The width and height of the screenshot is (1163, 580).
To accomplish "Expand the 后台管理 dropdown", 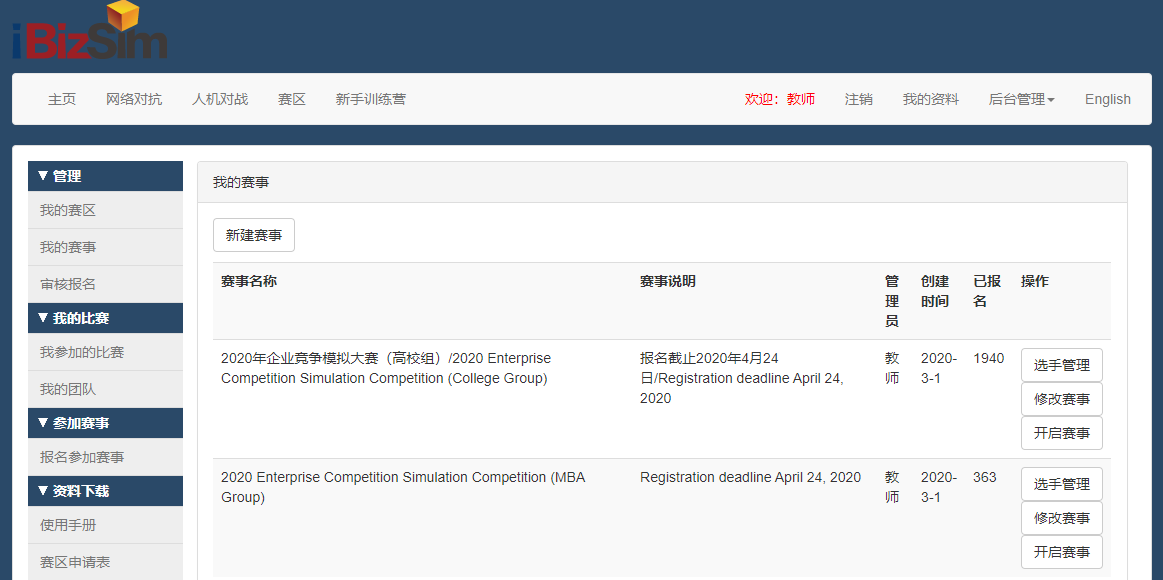I will tap(1021, 99).
